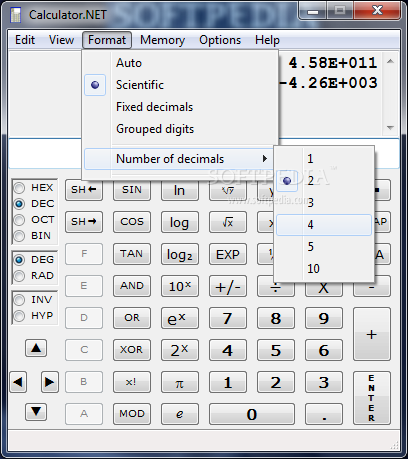Click the natural log ln key
This screenshot has width=408, height=459.
pyautogui.click(x=180, y=190)
